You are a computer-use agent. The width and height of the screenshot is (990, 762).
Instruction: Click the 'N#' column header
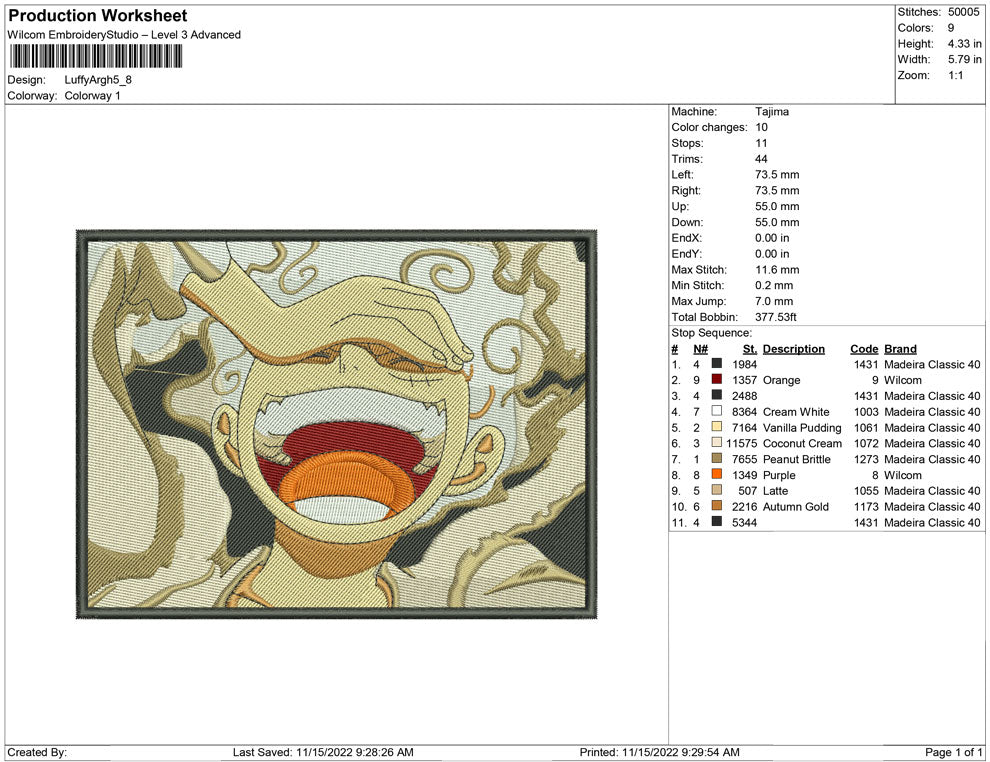coord(700,348)
